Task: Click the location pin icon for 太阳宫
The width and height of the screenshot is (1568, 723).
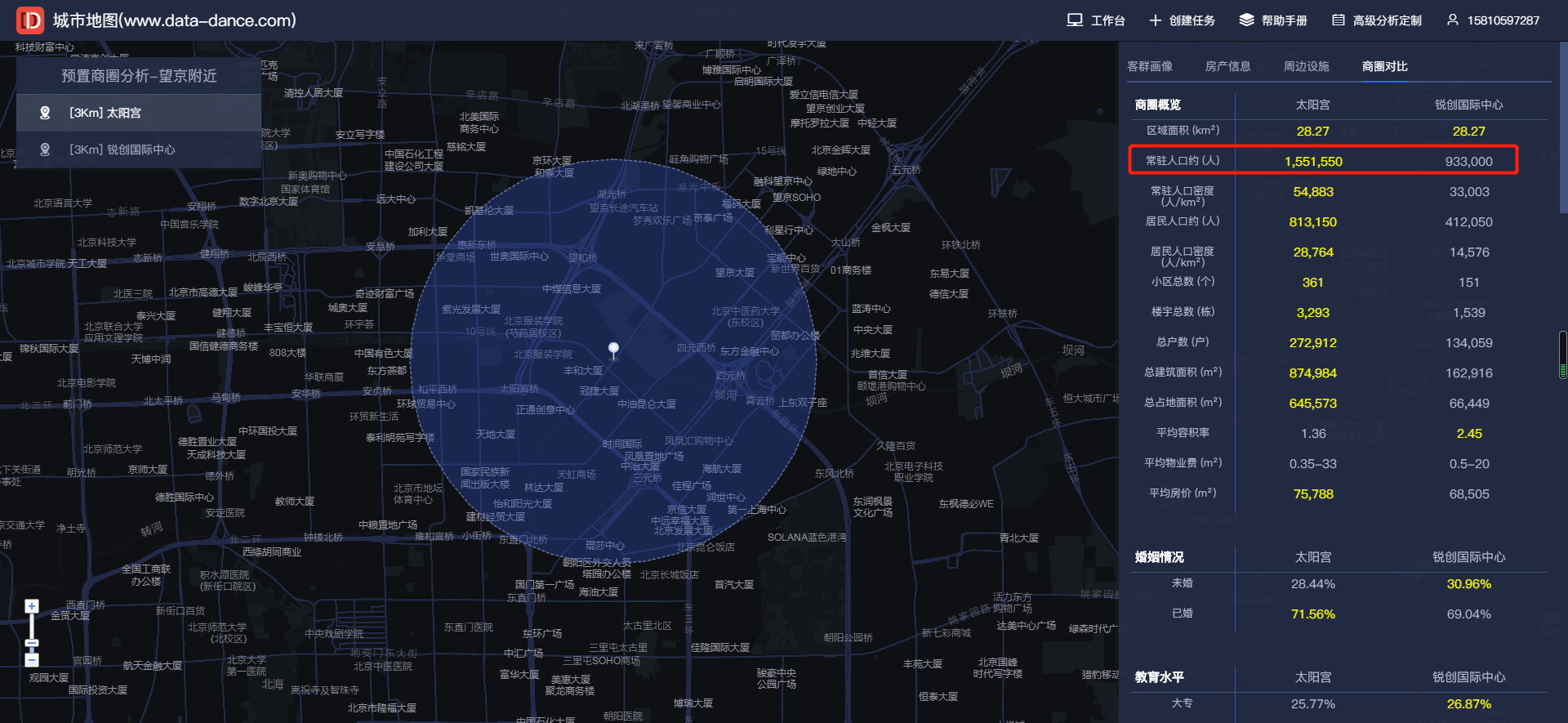Action: tap(46, 113)
